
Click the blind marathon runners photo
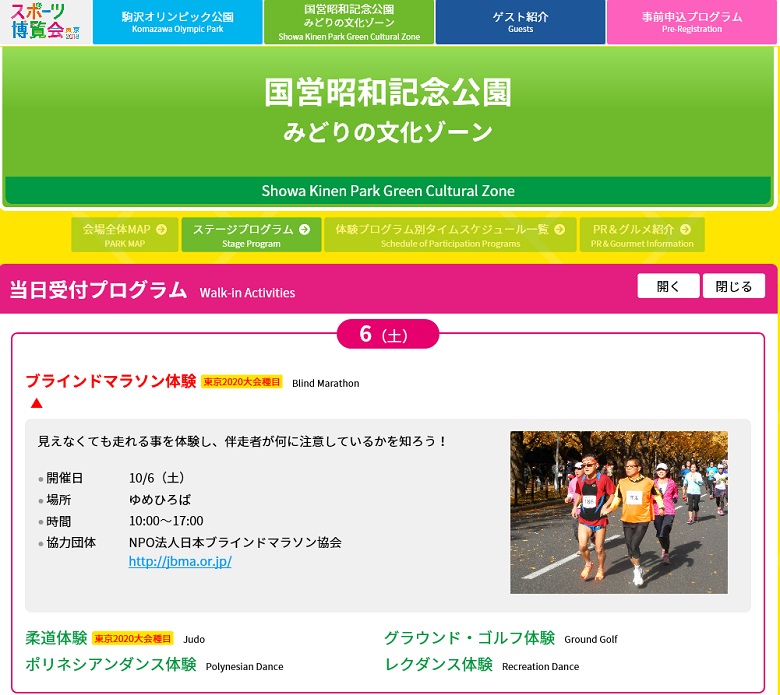(618, 512)
